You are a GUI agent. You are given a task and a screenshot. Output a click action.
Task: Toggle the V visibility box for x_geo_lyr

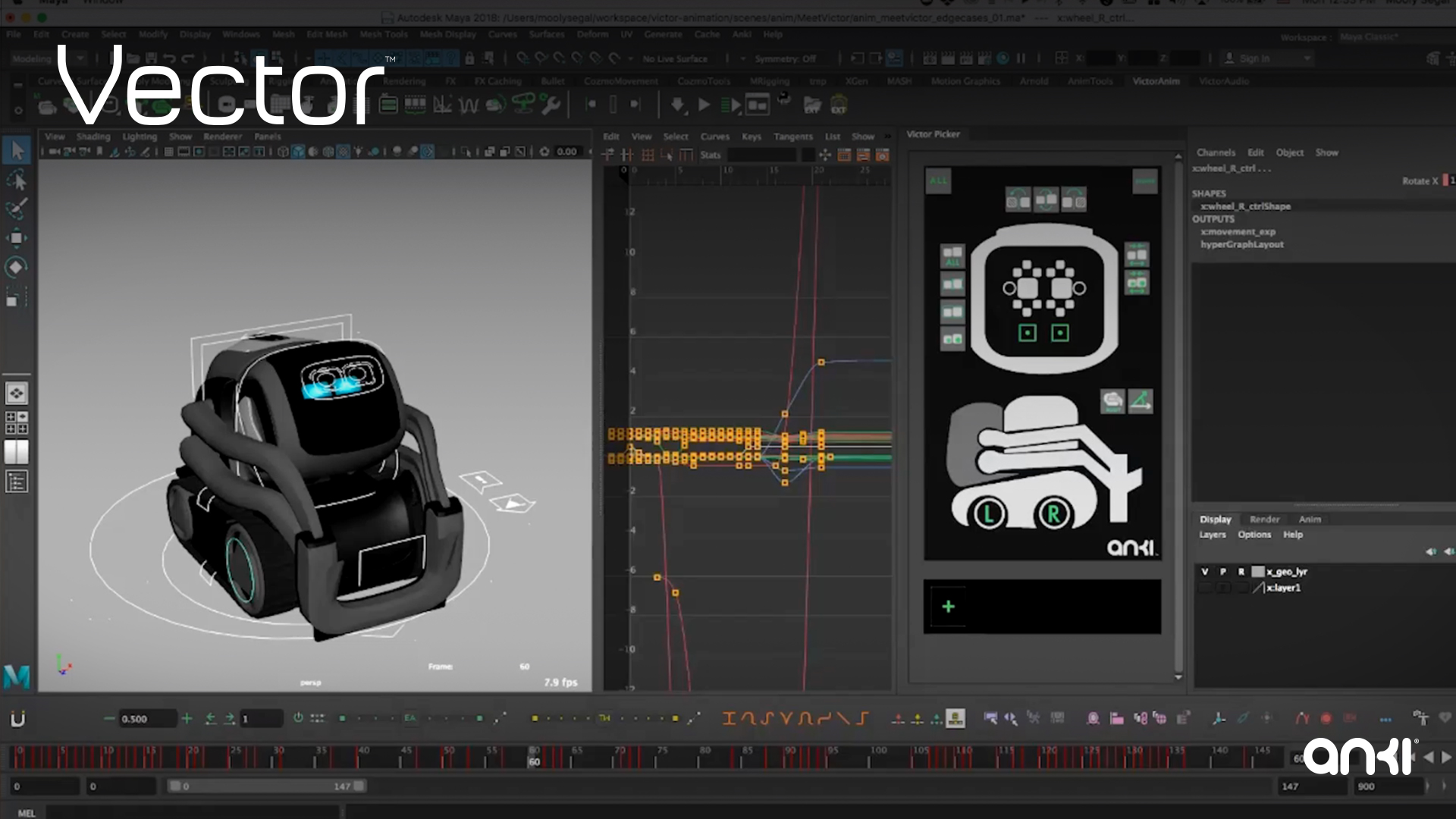[1205, 571]
